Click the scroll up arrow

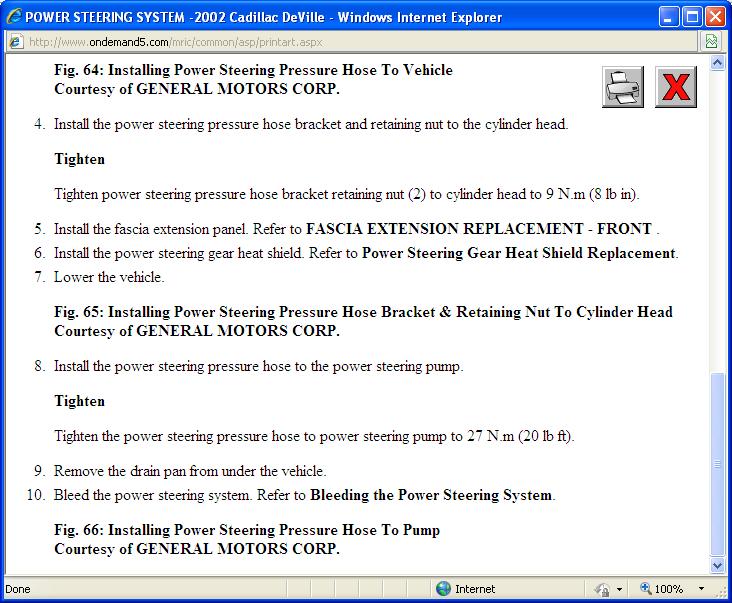coord(718,63)
